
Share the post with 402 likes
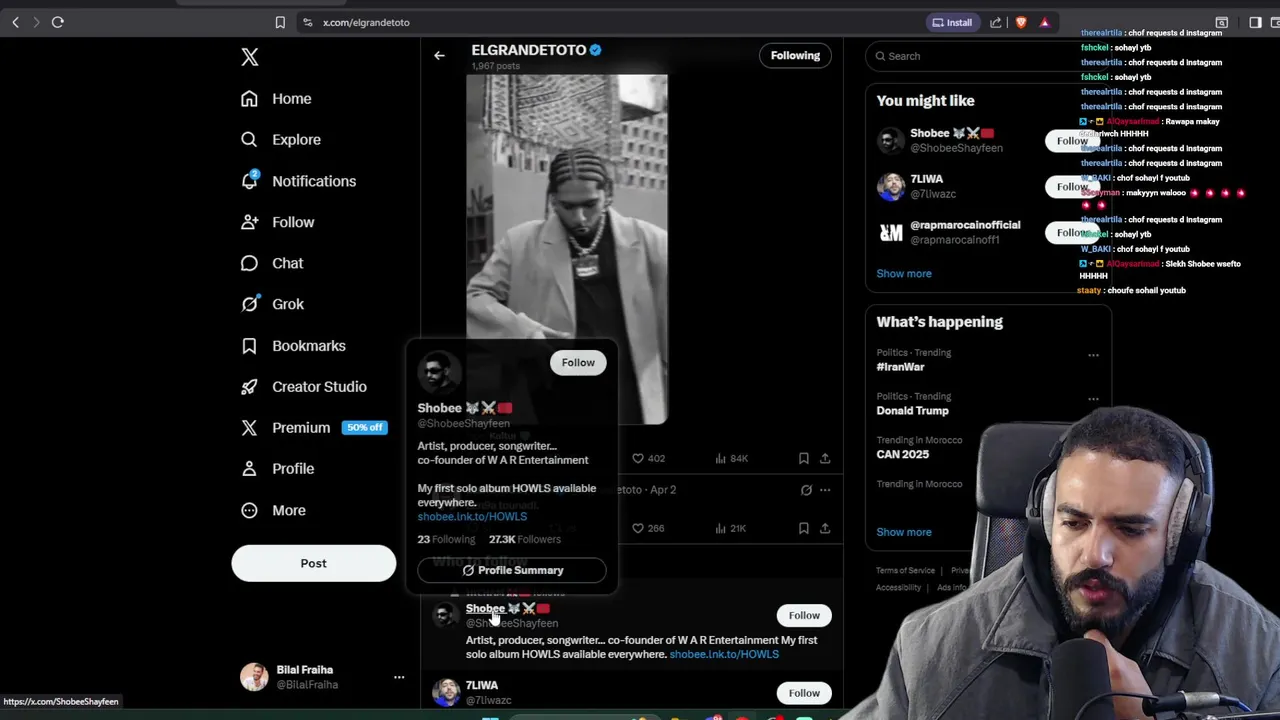825,458
